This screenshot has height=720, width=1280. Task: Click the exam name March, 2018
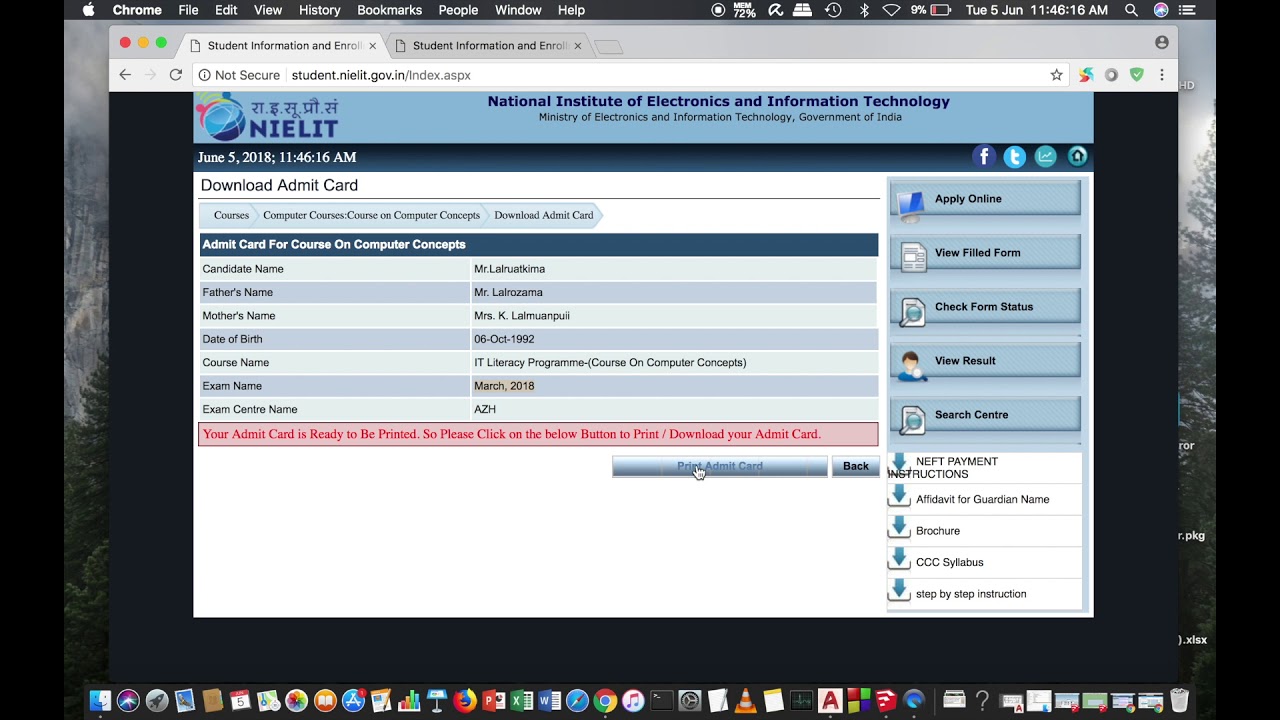click(x=504, y=386)
